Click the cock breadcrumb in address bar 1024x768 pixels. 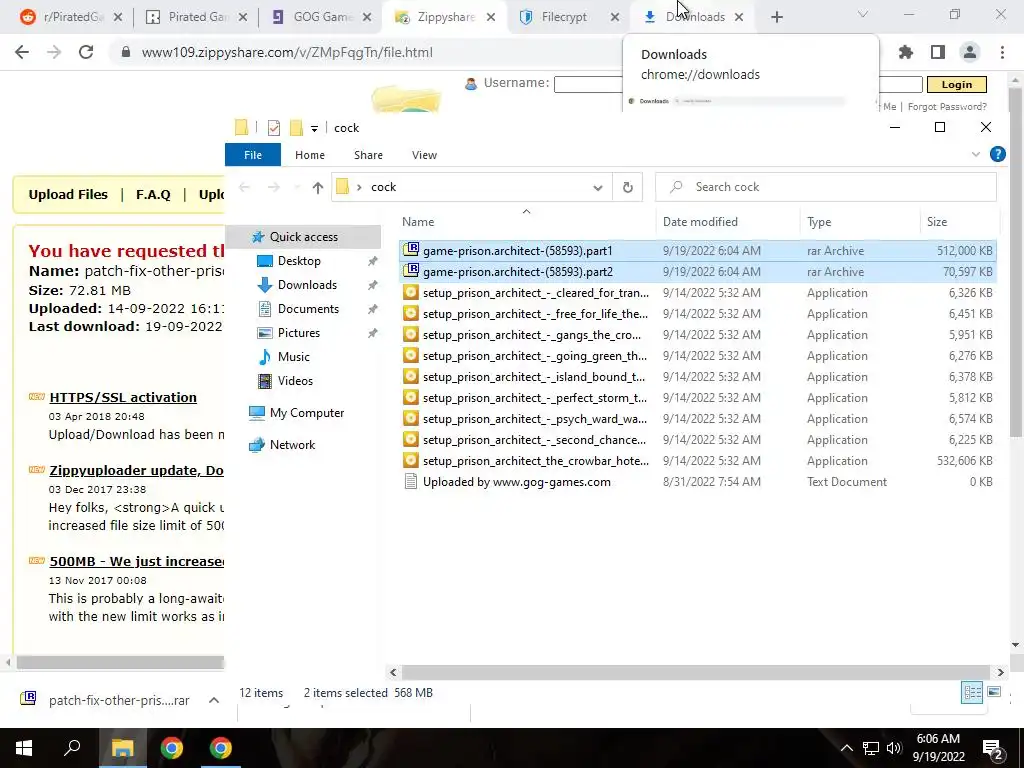[383, 187]
